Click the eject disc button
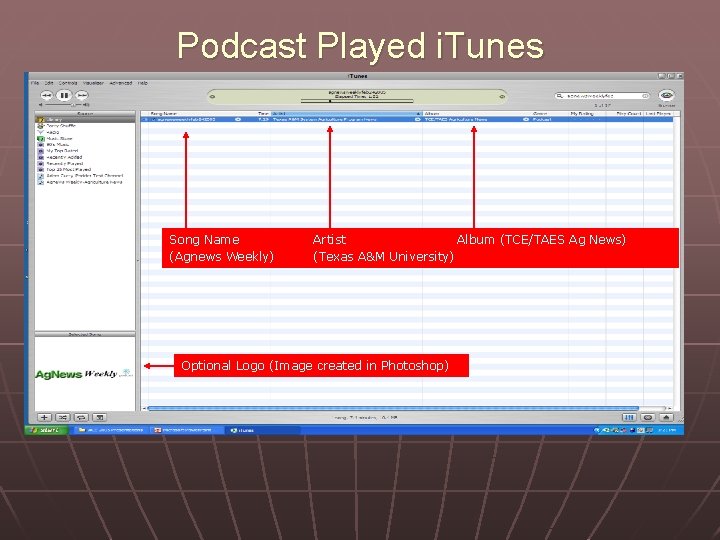The height and width of the screenshot is (540, 720). click(666, 417)
